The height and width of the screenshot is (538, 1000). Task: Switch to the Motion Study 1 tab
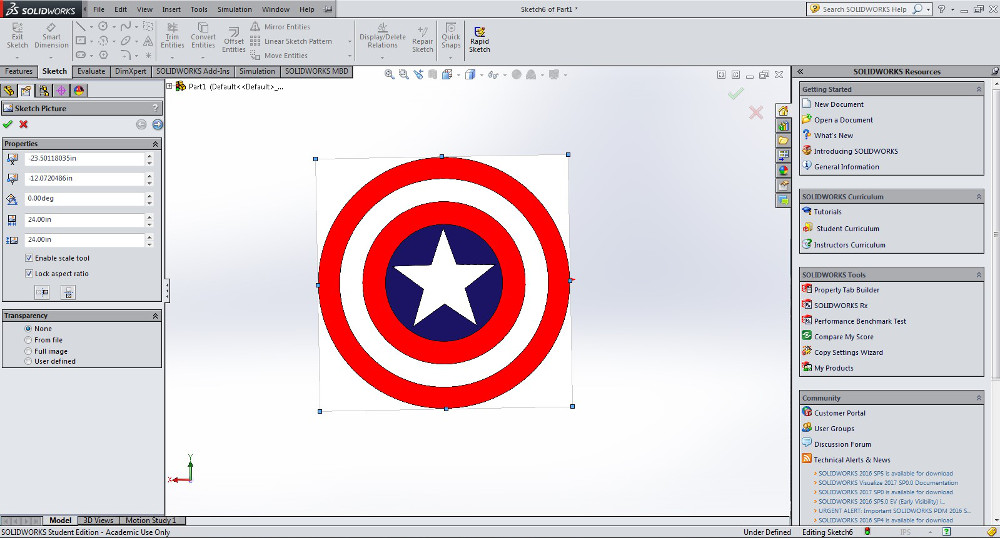(151, 520)
